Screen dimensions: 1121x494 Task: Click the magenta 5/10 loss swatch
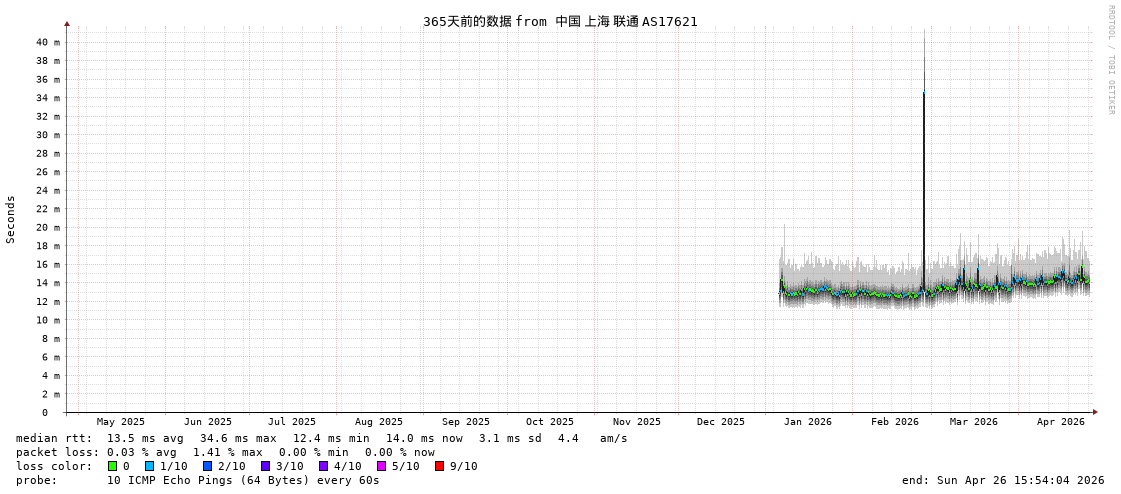[x=382, y=466]
